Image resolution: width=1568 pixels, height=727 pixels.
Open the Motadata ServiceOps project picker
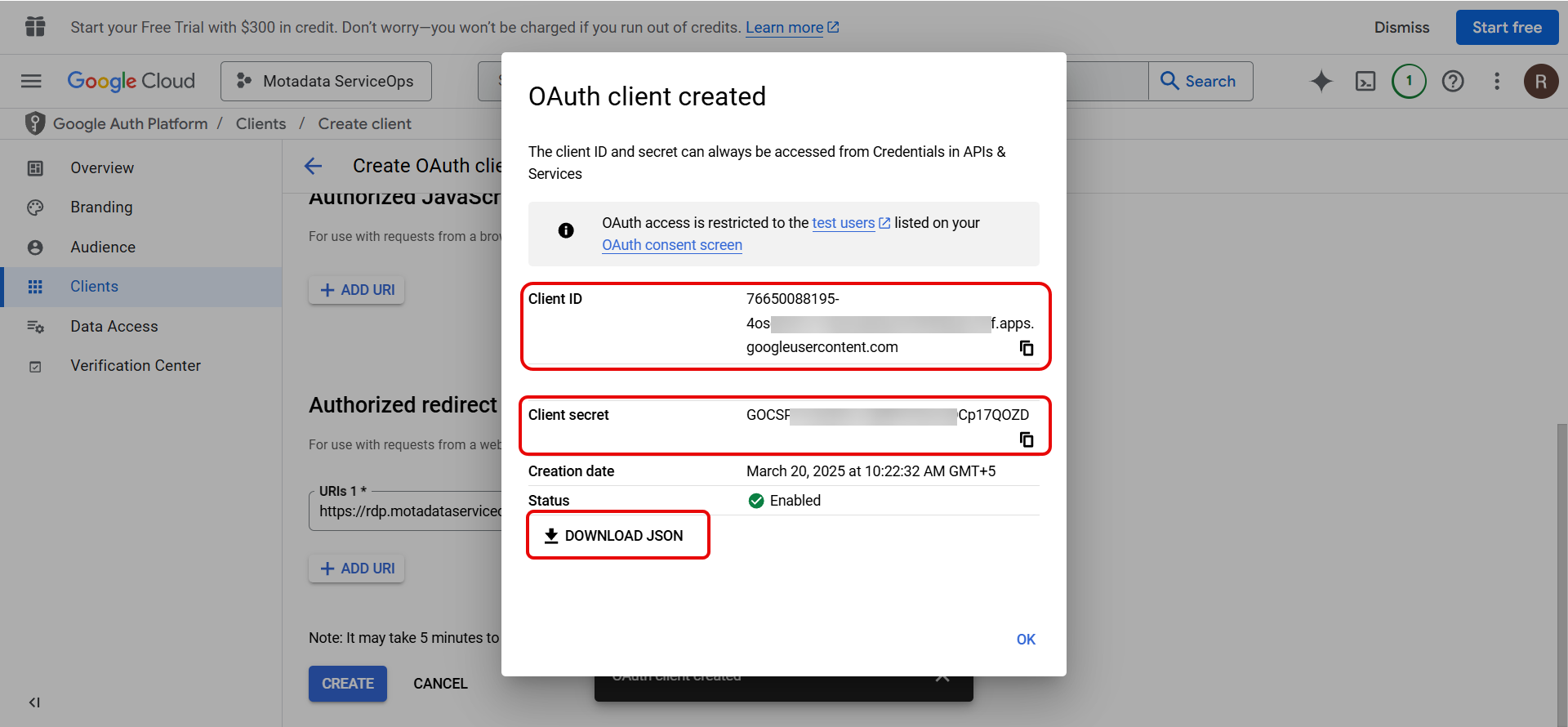pos(326,81)
